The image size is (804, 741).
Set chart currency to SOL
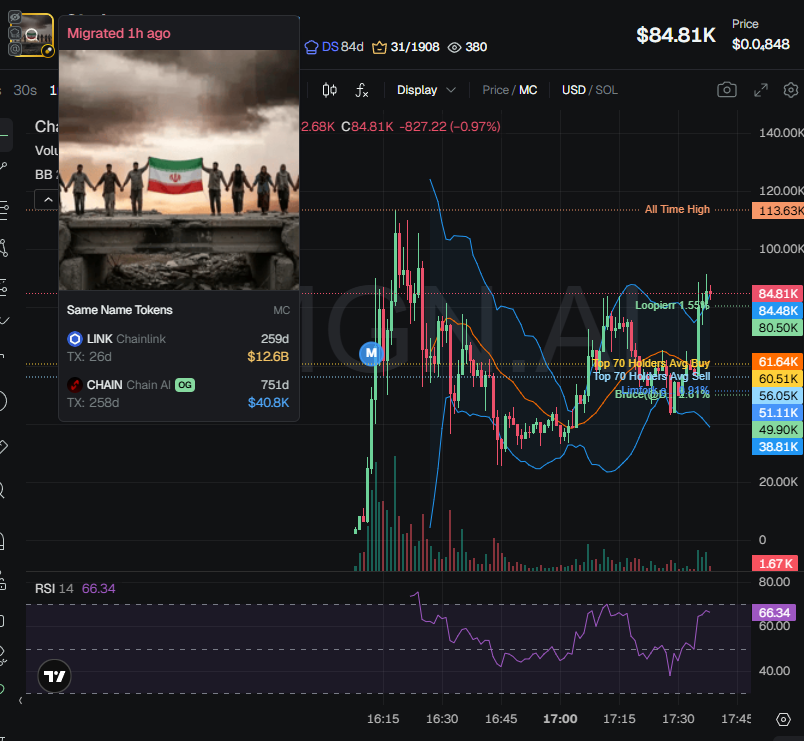(x=607, y=90)
